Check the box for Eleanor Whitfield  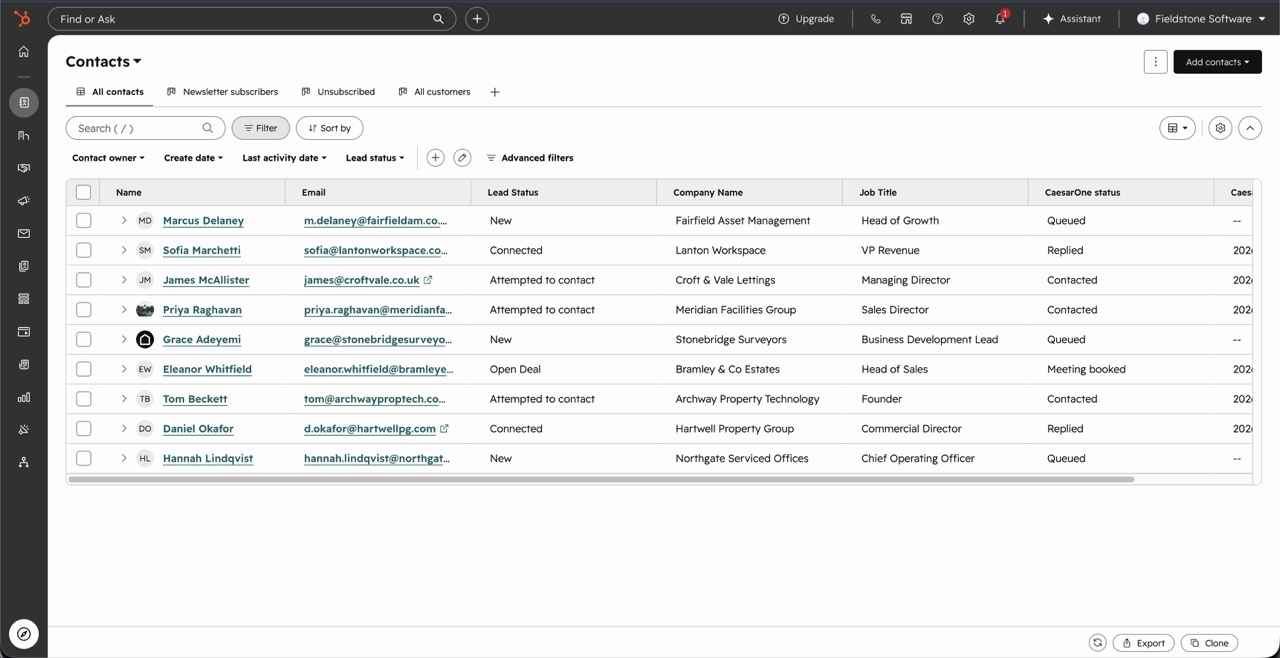point(84,369)
